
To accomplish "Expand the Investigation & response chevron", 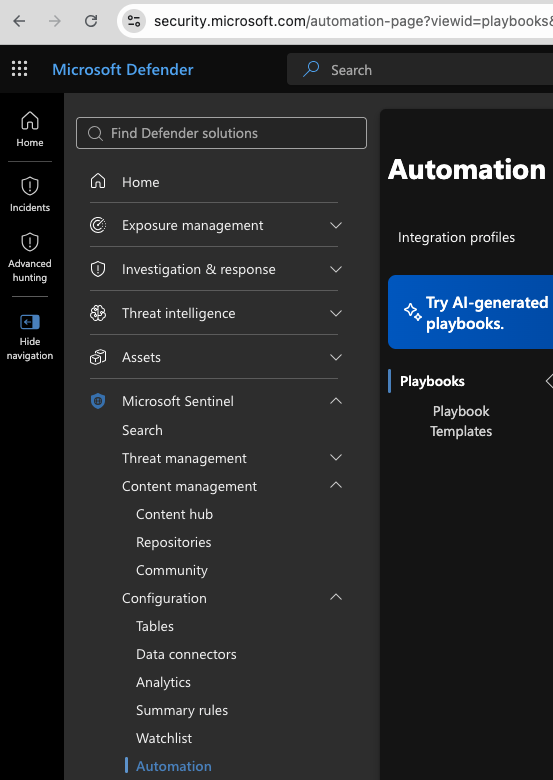I will tap(336, 269).
